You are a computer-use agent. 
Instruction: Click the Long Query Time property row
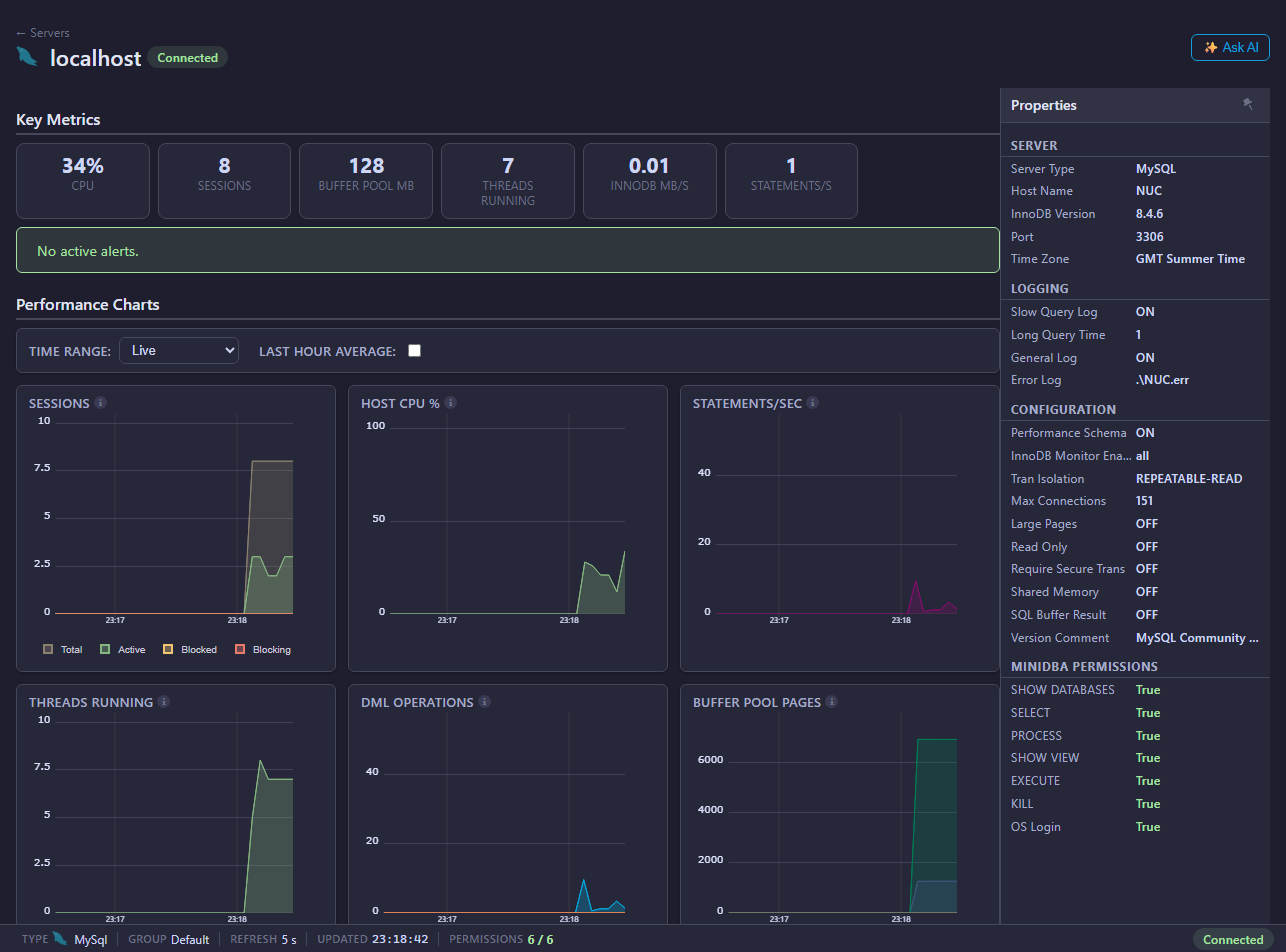(1135, 335)
